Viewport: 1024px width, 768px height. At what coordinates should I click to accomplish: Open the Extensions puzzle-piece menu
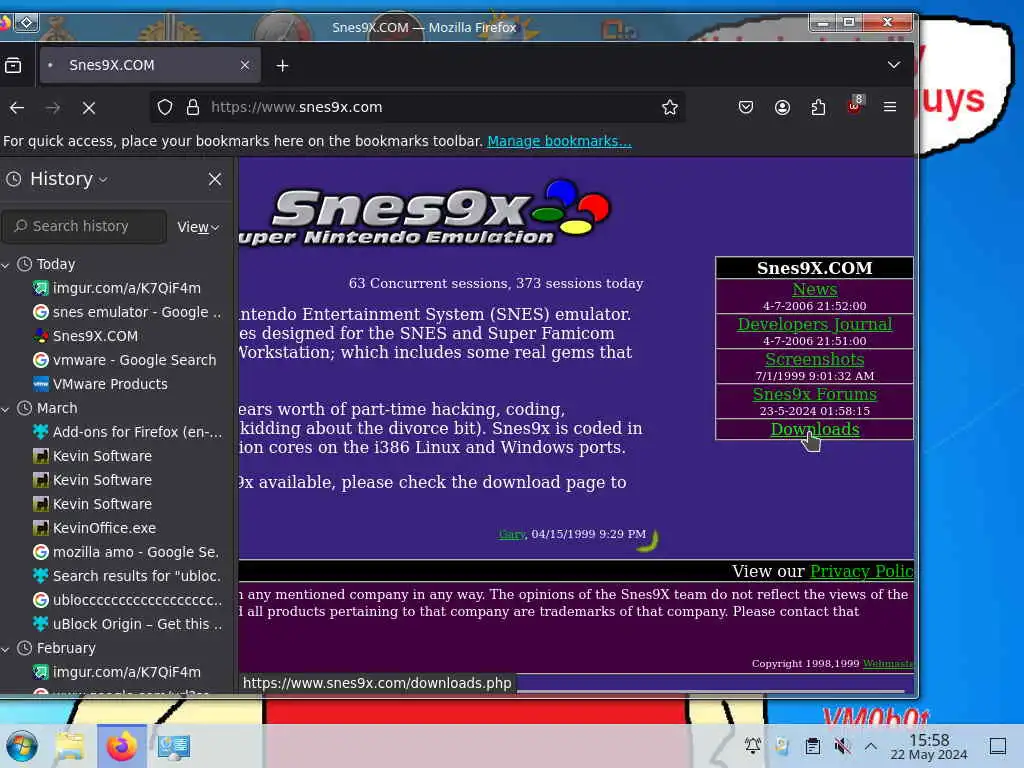pyautogui.click(x=818, y=107)
